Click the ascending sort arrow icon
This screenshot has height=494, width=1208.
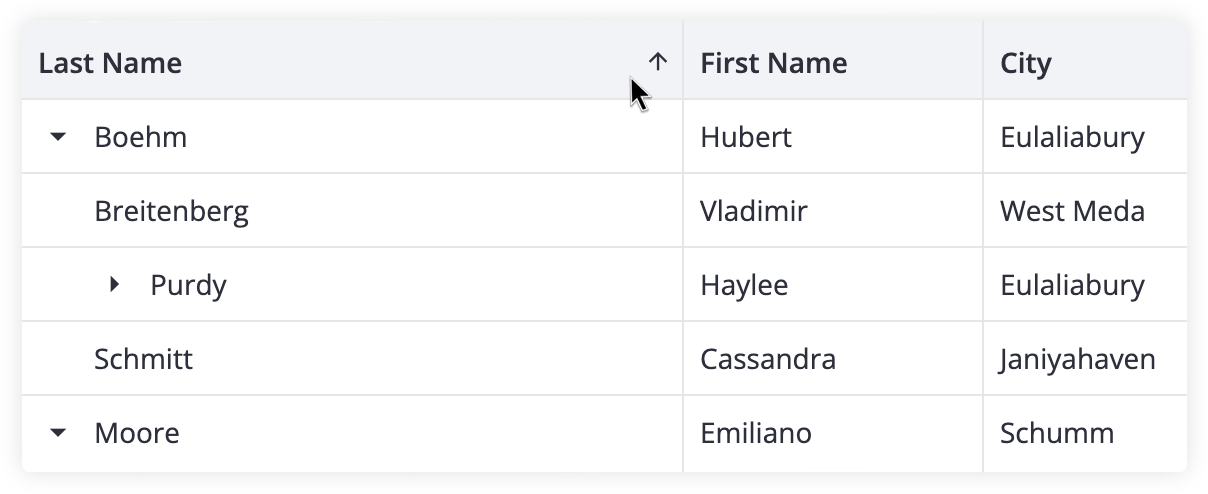pos(657,62)
